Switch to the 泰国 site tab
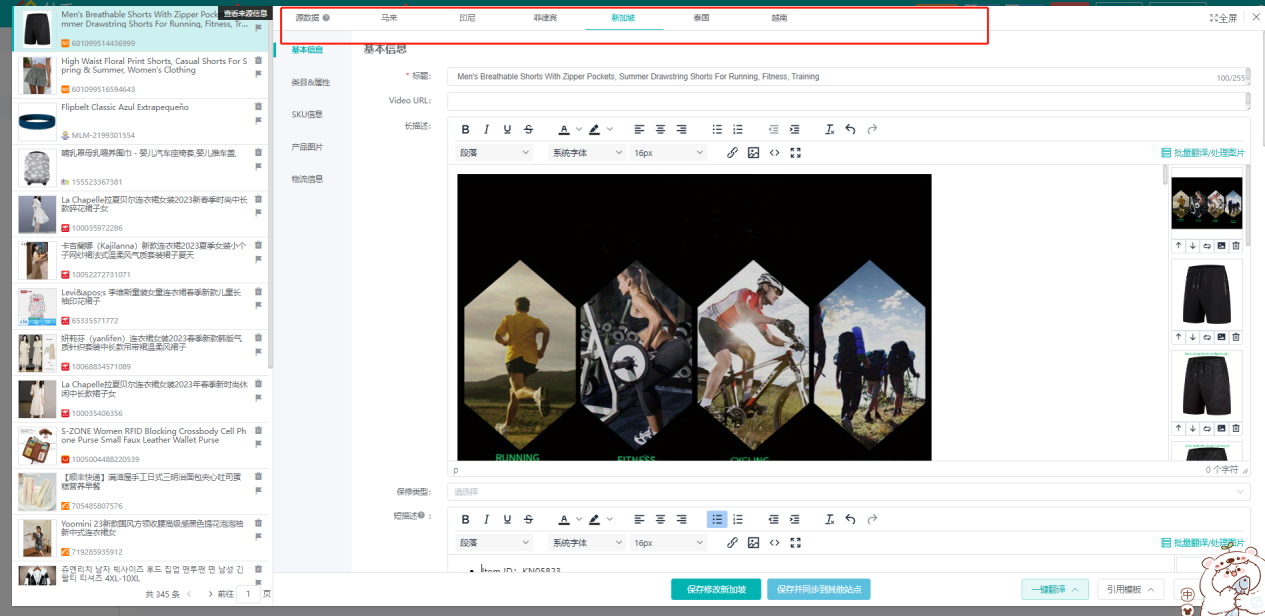 pyautogui.click(x=701, y=18)
